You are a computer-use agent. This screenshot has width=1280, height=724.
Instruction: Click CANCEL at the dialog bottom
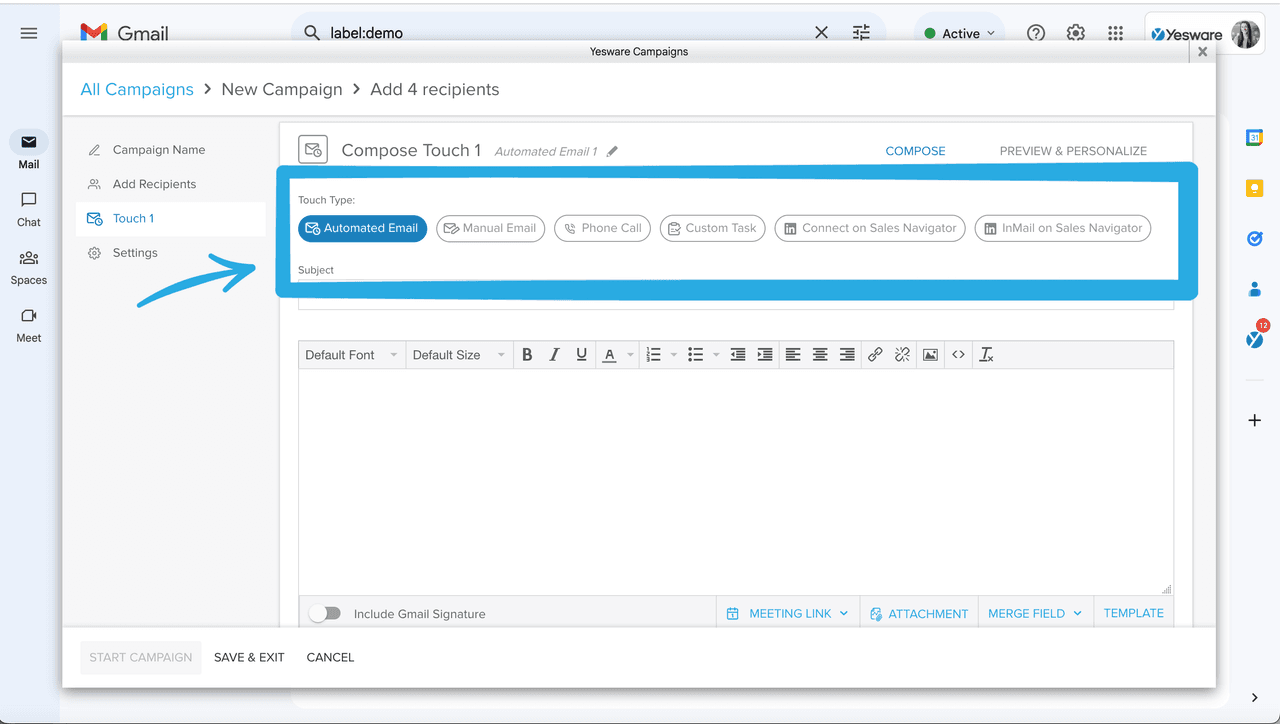(330, 657)
